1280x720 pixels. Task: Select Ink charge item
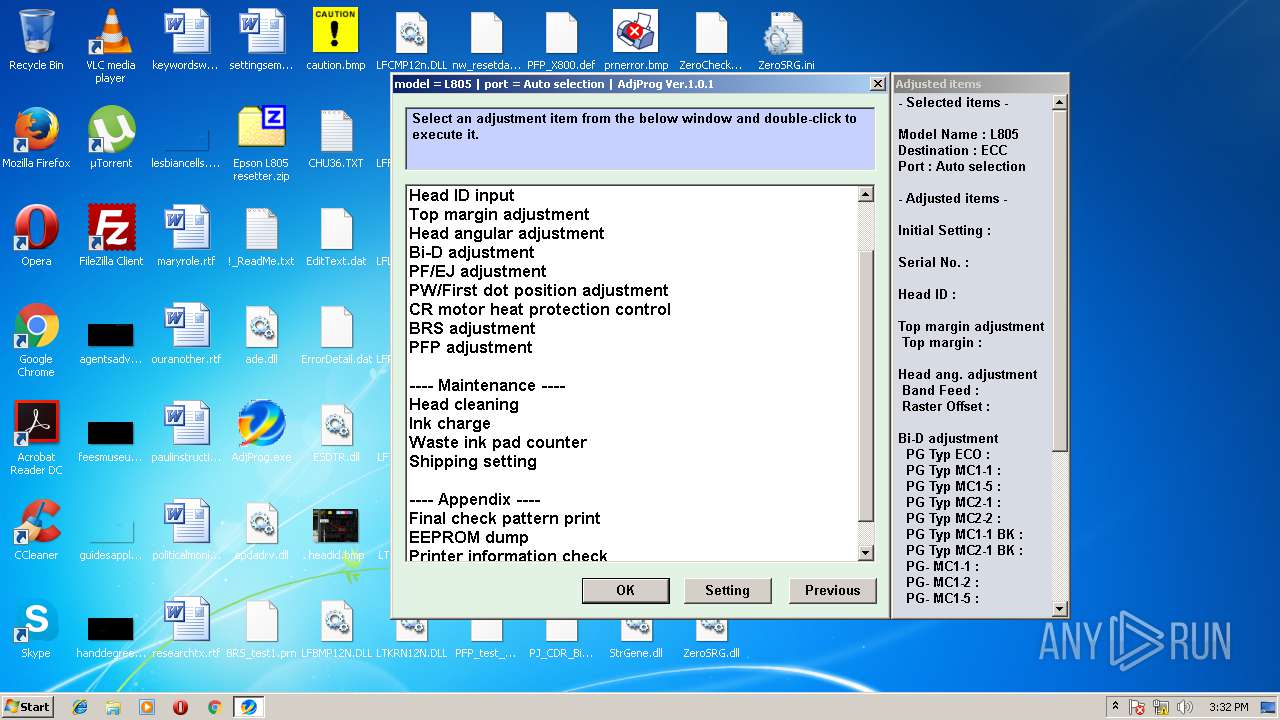450,423
